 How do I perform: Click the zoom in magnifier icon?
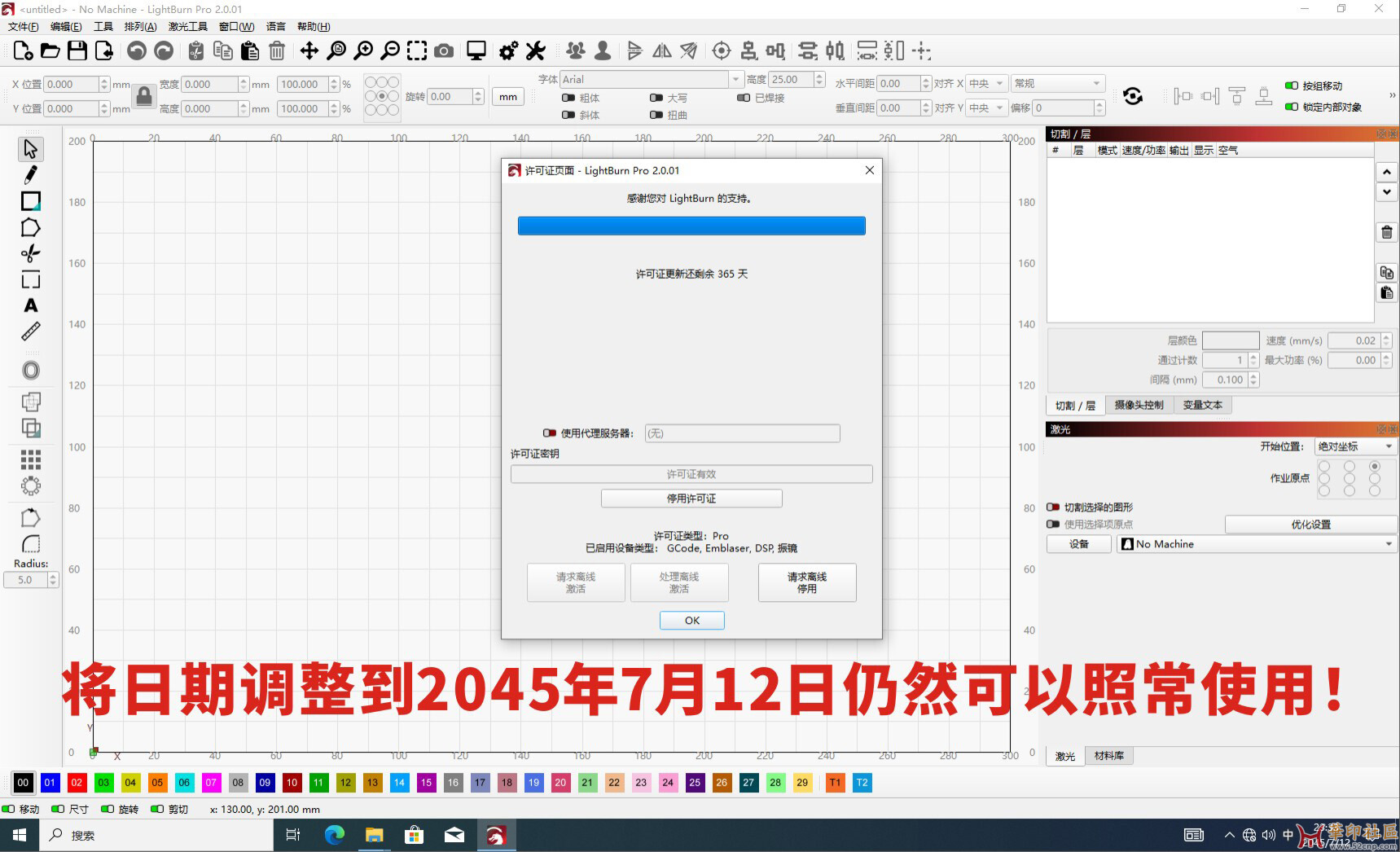(x=363, y=51)
